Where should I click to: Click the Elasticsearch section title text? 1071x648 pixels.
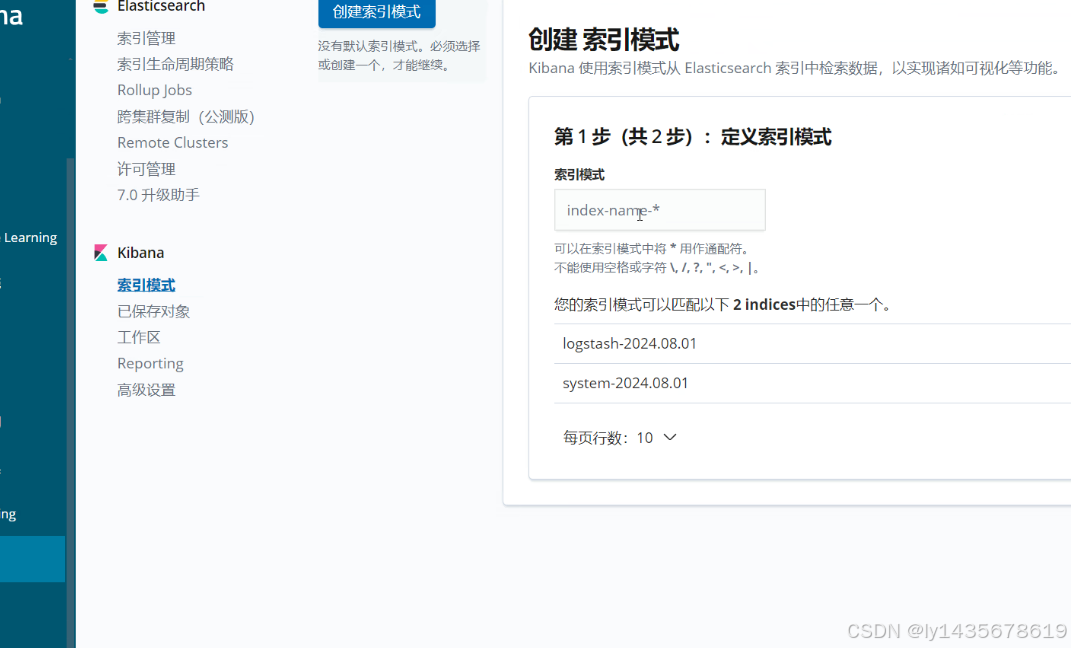click(161, 7)
